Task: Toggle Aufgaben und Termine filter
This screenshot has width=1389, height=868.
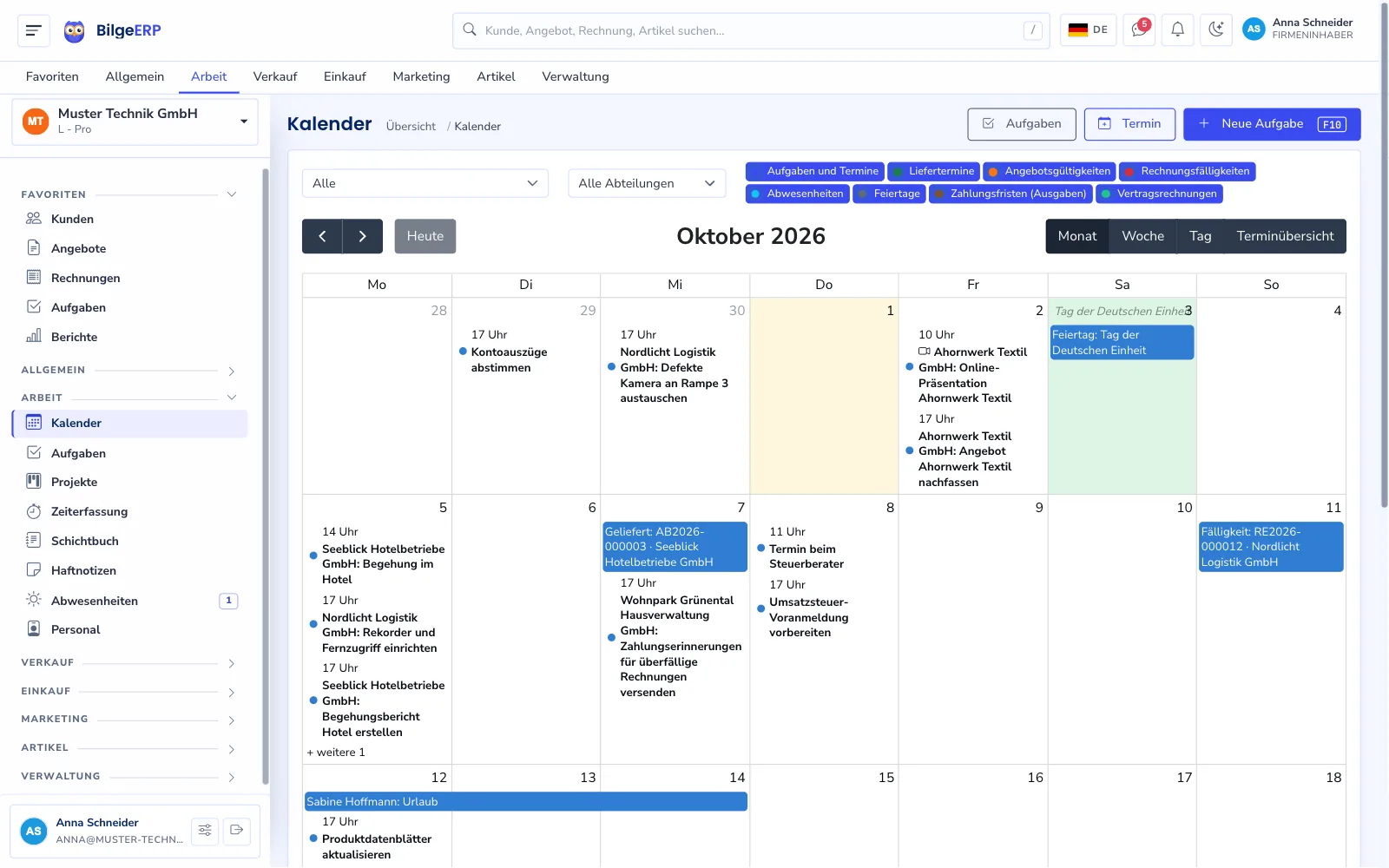Action: coord(815,171)
